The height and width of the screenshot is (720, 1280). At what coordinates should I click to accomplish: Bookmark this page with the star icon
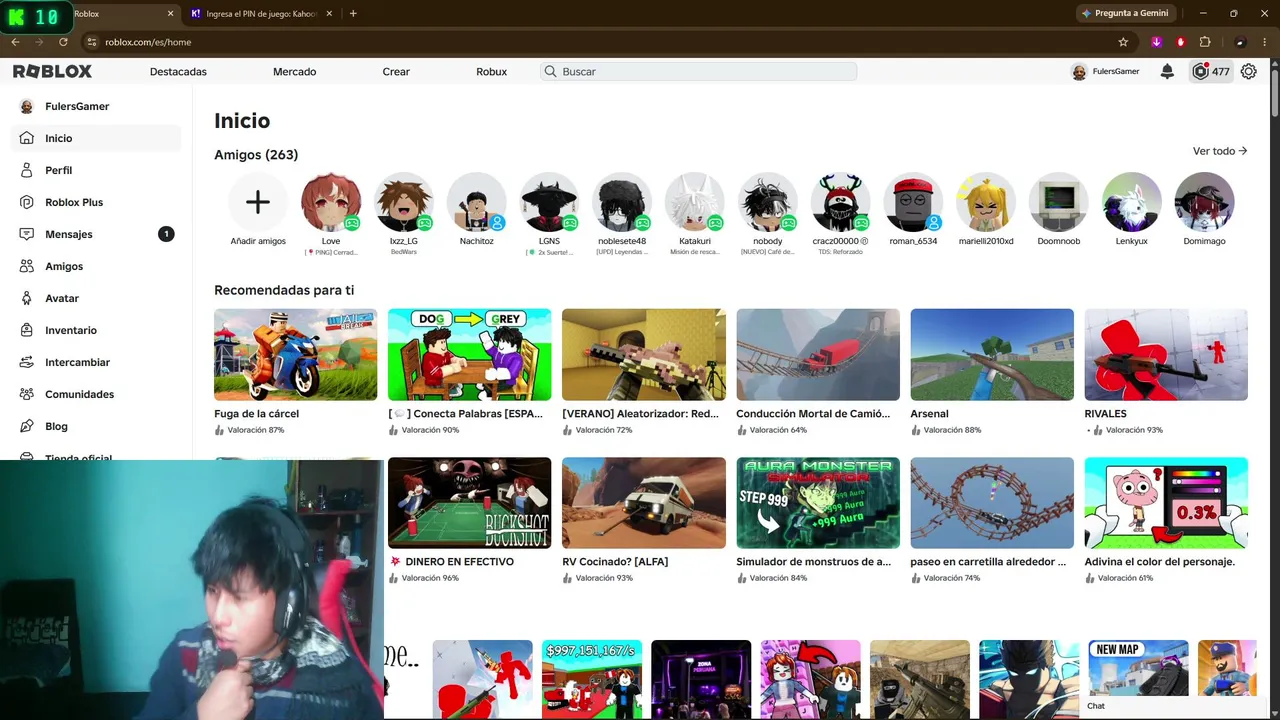(x=1123, y=42)
